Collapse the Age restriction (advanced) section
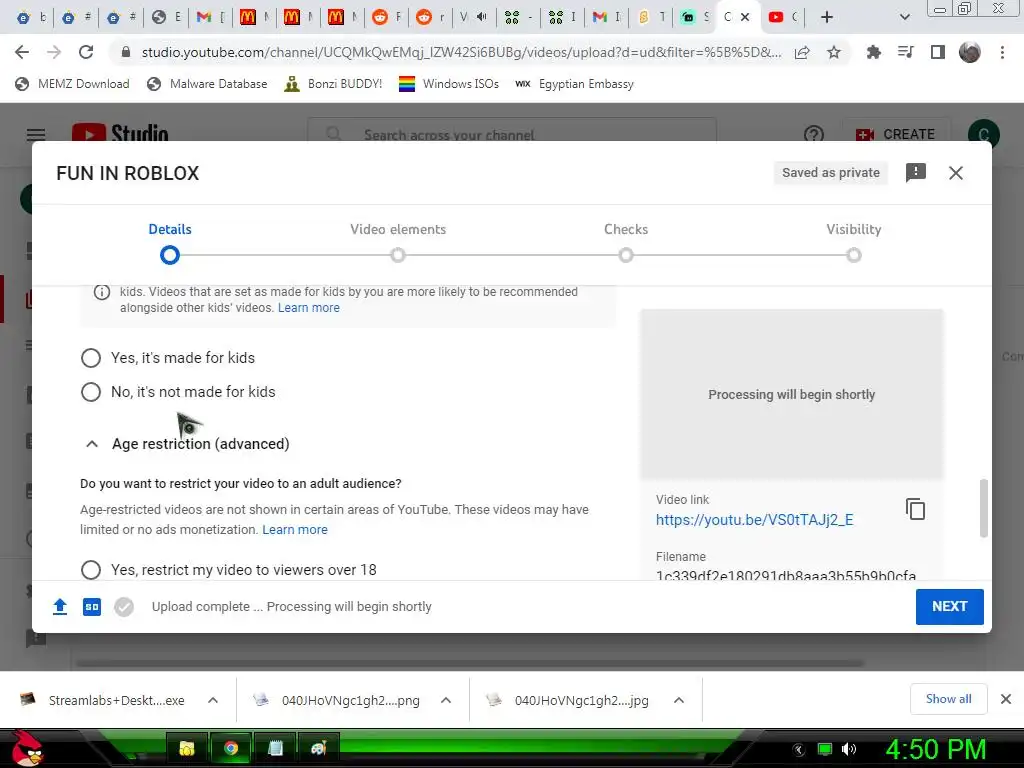 [92, 444]
